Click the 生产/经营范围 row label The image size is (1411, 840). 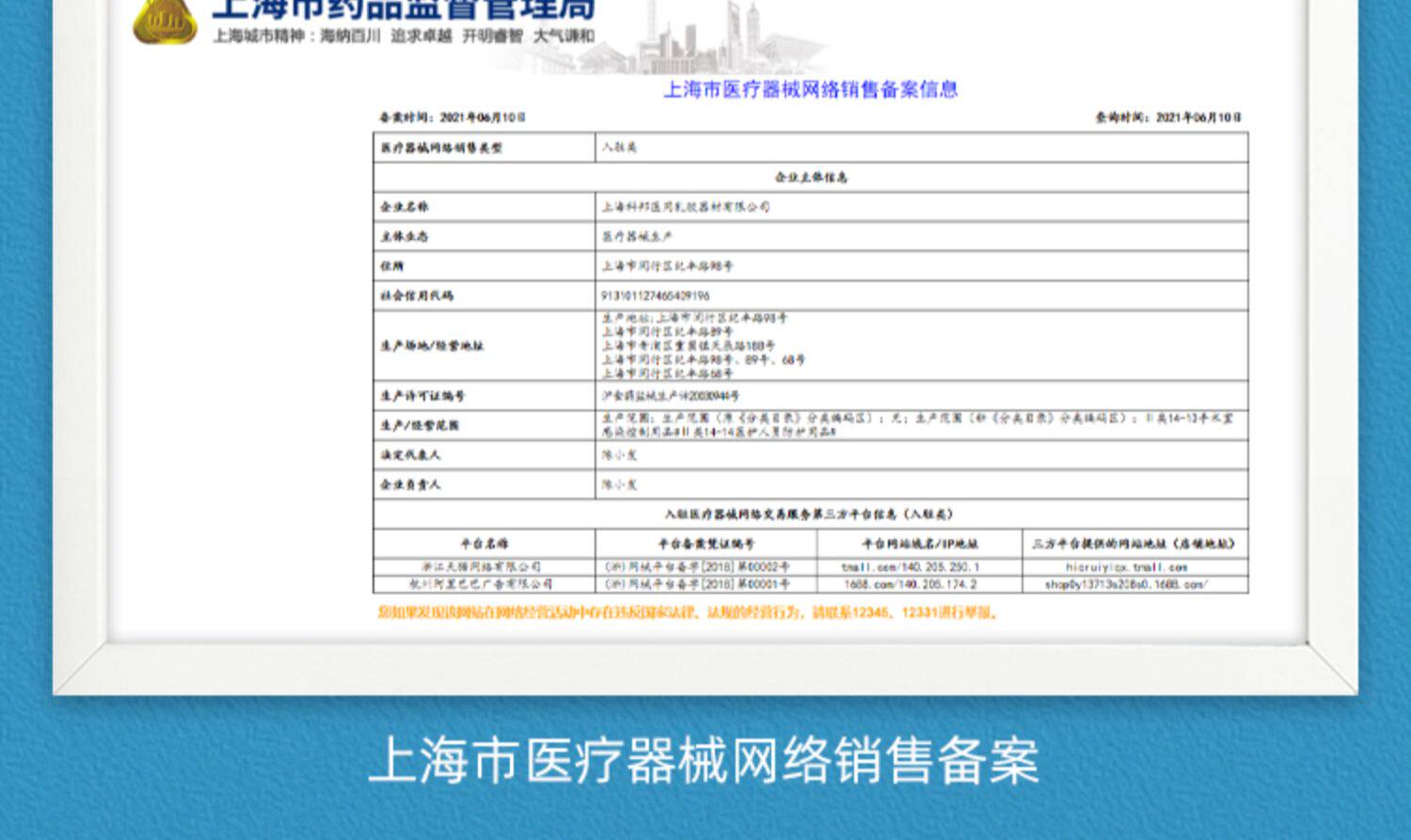420,425
